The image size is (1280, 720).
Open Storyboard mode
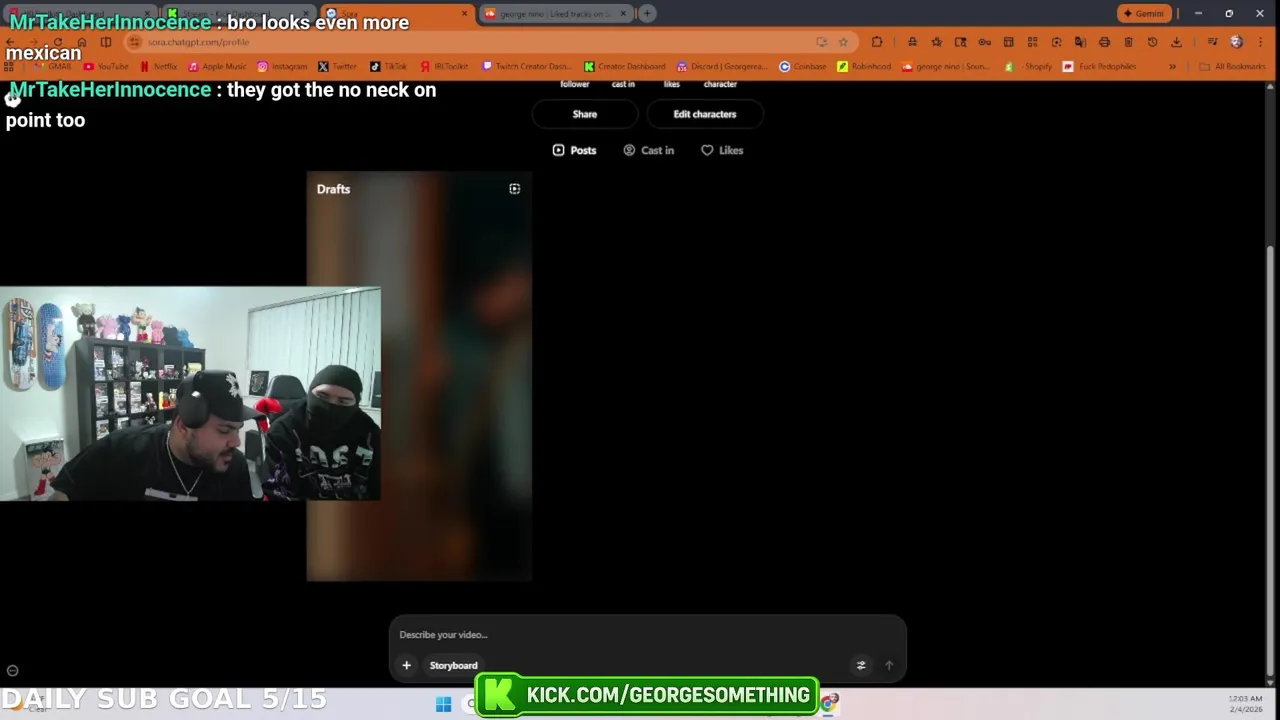click(453, 666)
